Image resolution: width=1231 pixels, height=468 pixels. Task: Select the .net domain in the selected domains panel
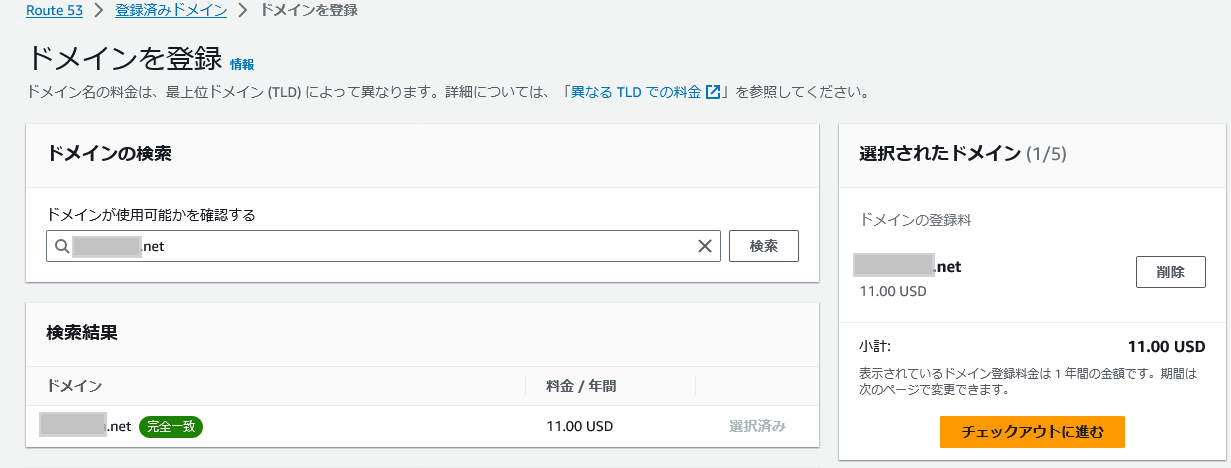click(x=908, y=266)
